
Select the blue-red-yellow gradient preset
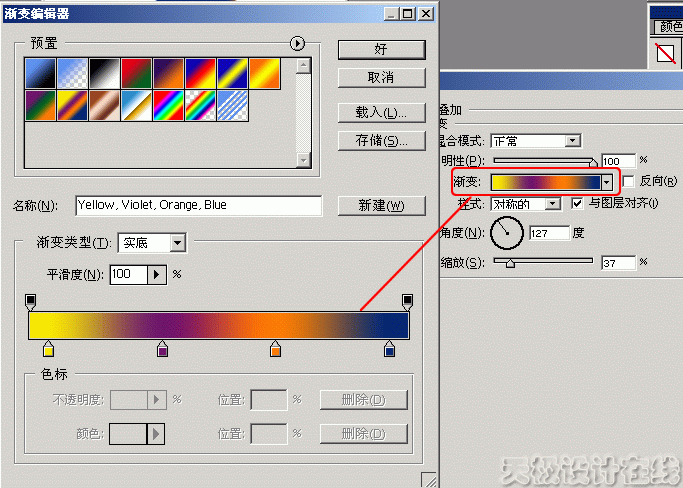pos(201,74)
